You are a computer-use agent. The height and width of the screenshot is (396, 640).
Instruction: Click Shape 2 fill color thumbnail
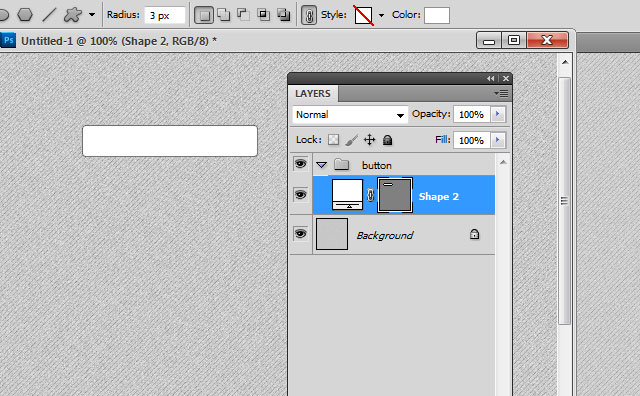(347, 195)
